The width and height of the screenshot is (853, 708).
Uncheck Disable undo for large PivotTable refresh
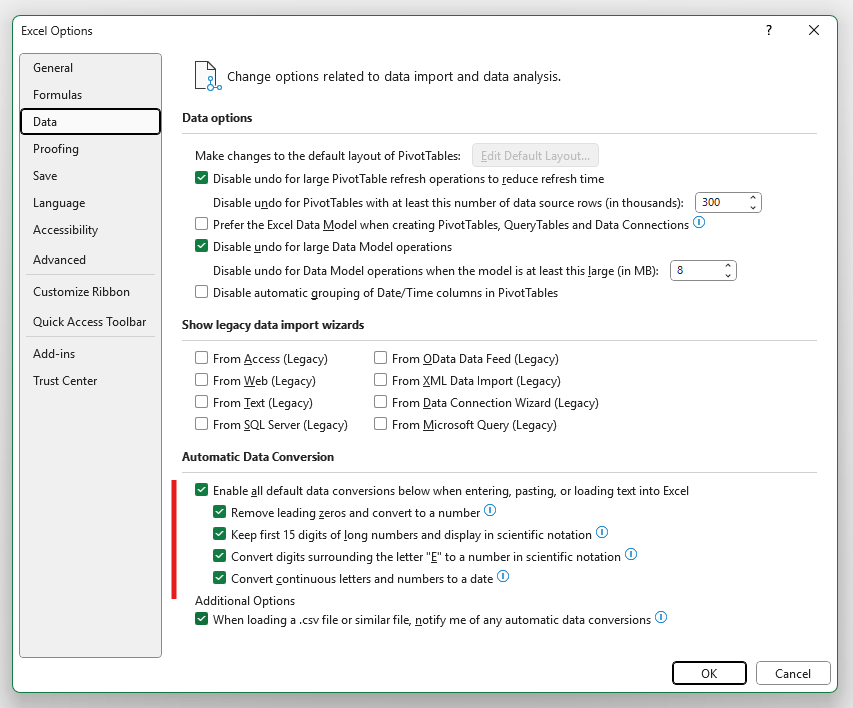tap(202, 179)
